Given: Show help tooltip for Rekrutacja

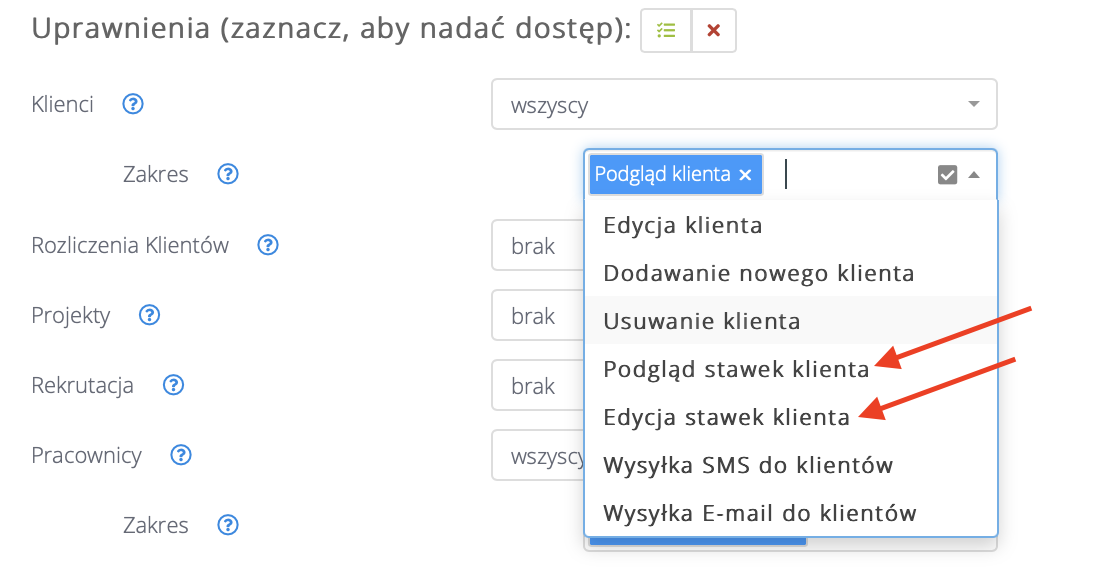Looking at the screenshot, I should click(173, 385).
